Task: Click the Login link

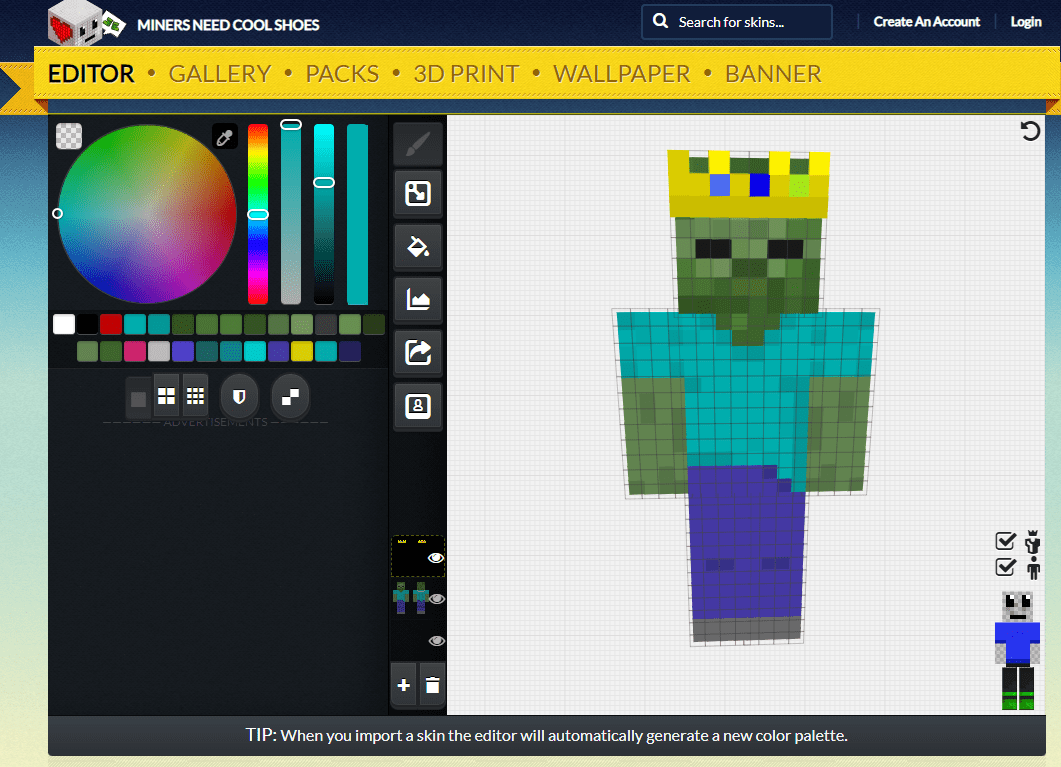Action: point(1026,21)
